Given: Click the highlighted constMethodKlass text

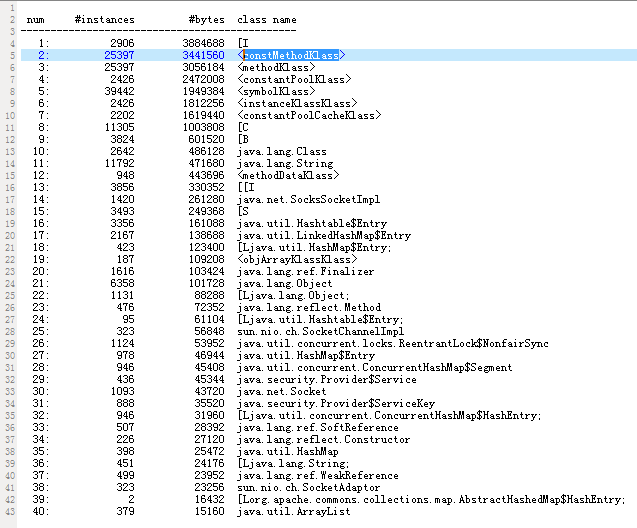Looking at the screenshot, I should tap(292, 55).
